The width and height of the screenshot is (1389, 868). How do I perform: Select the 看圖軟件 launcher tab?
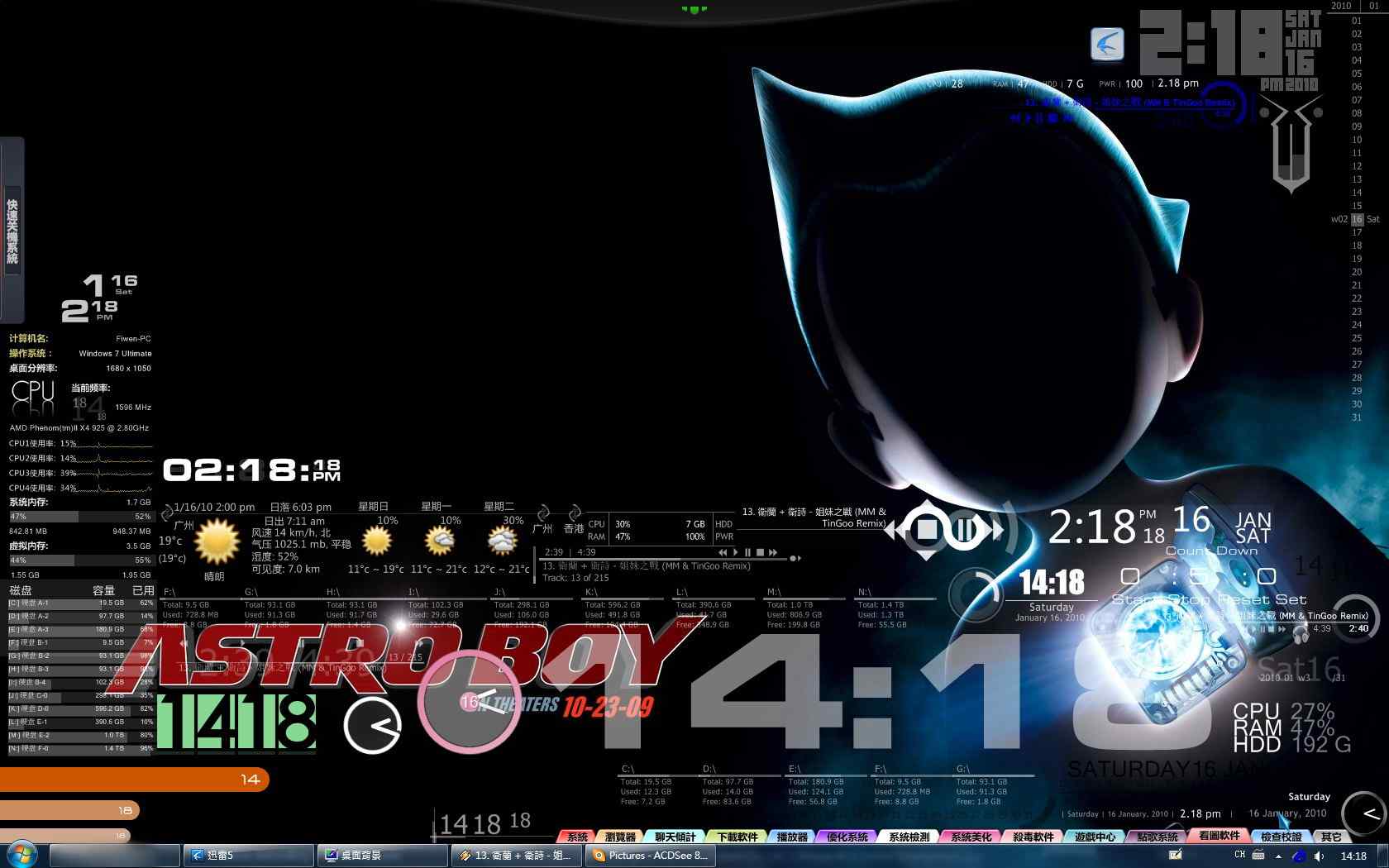coord(1219,836)
